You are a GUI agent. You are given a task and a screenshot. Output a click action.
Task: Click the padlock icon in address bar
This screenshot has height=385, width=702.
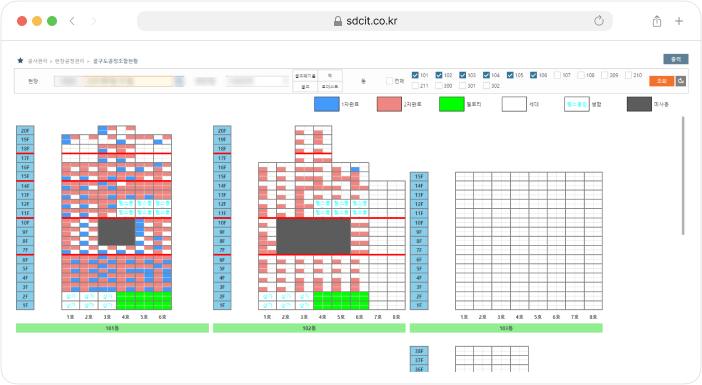pos(338,21)
